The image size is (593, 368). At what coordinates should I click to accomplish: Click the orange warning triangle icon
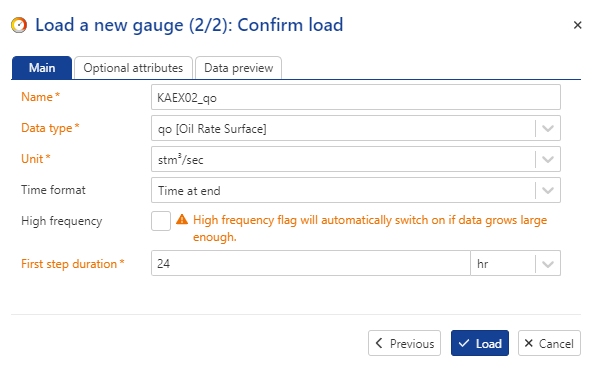pyautogui.click(x=182, y=219)
